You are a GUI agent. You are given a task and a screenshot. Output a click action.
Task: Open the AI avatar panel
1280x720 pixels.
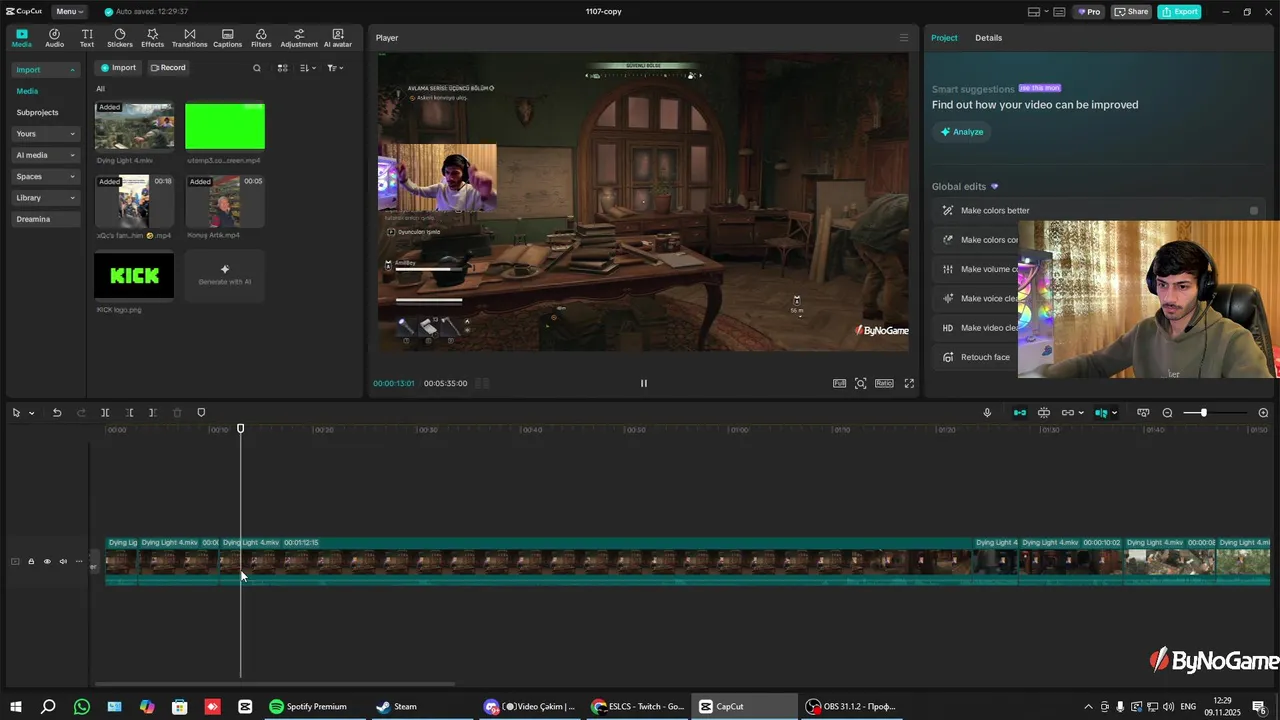pyautogui.click(x=338, y=38)
